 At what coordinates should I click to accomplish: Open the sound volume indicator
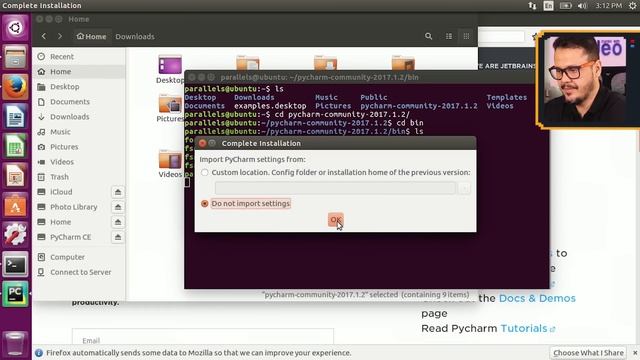click(x=582, y=6)
